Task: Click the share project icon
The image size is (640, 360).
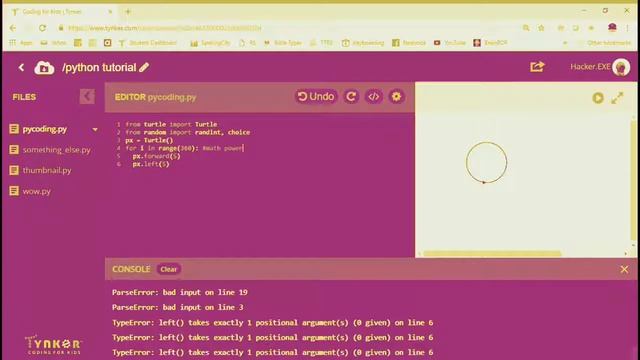Action: pyautogui.click(x=537, y=67)
